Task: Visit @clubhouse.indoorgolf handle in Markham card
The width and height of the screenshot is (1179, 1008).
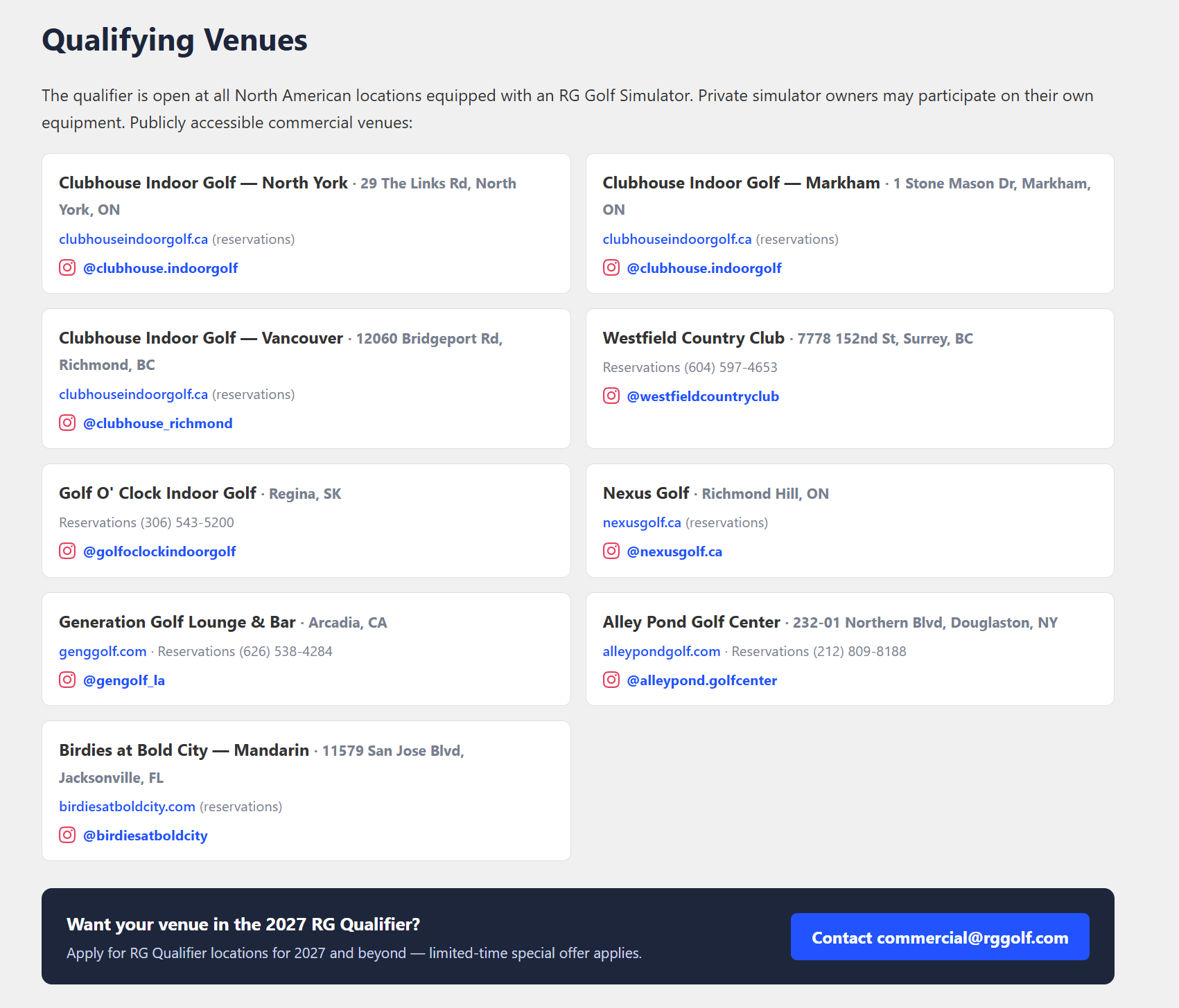Action: pos(704,268)
